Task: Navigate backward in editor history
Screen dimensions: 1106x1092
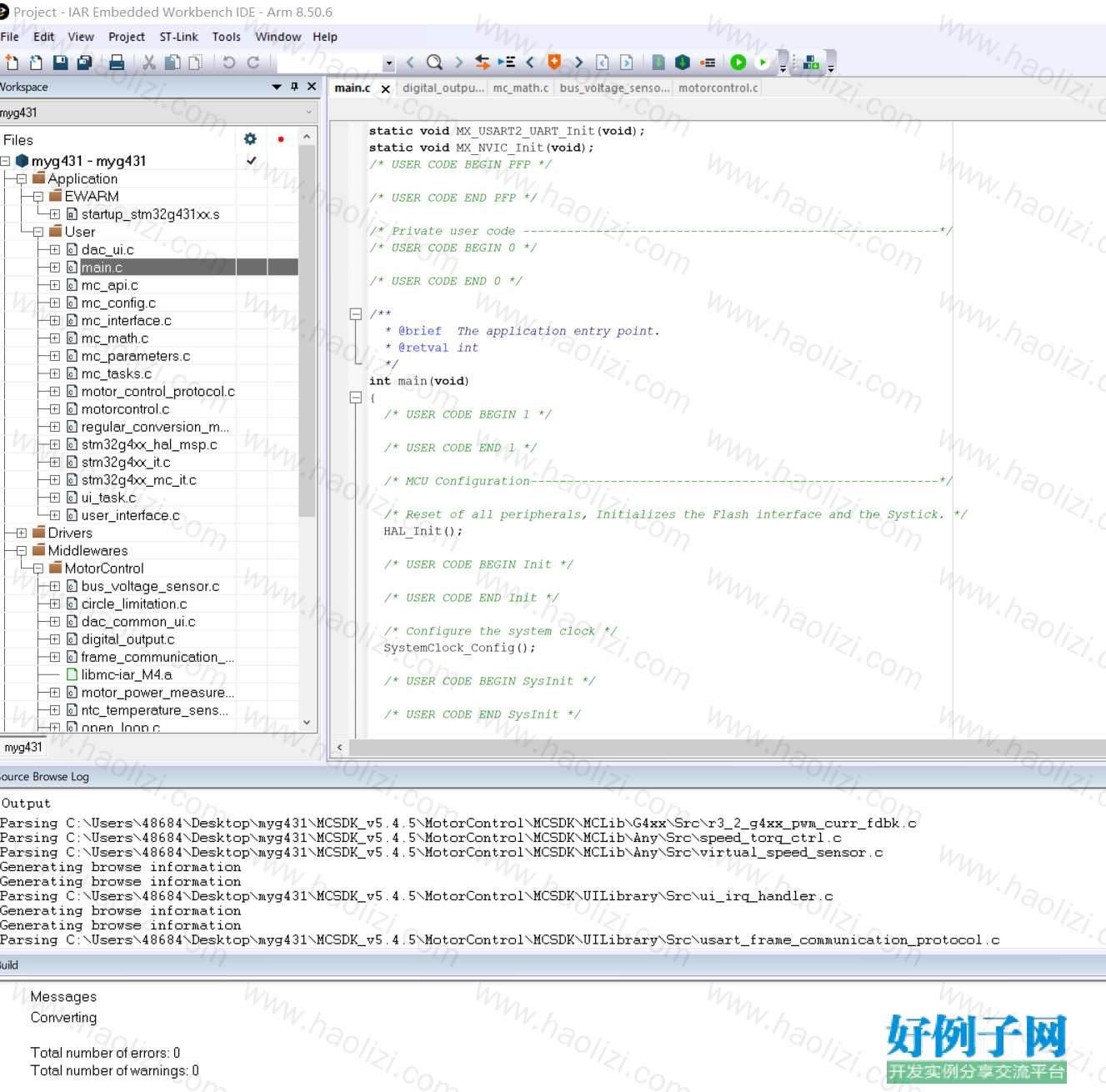Action: [603, 63]
